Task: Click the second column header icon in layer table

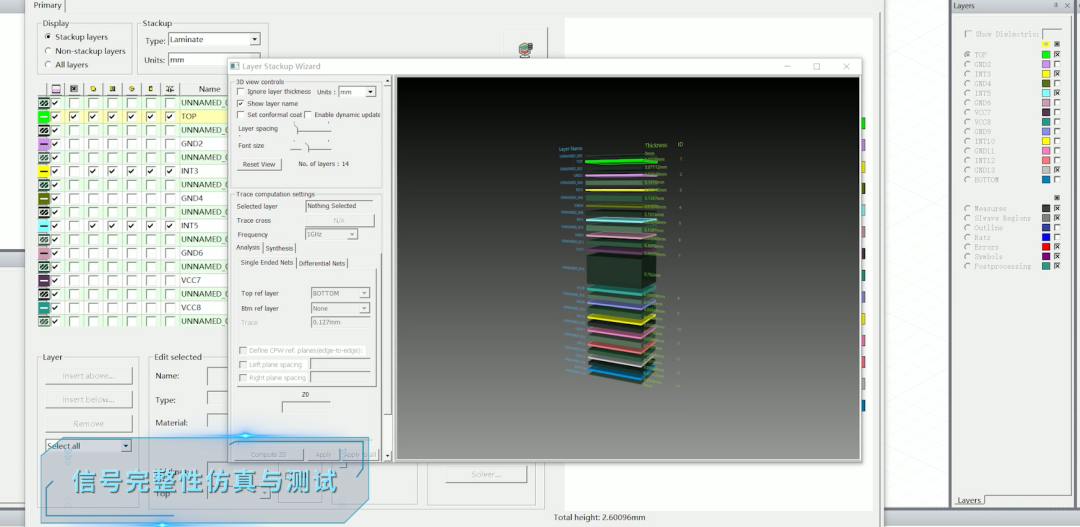Action: coord(74,89)
